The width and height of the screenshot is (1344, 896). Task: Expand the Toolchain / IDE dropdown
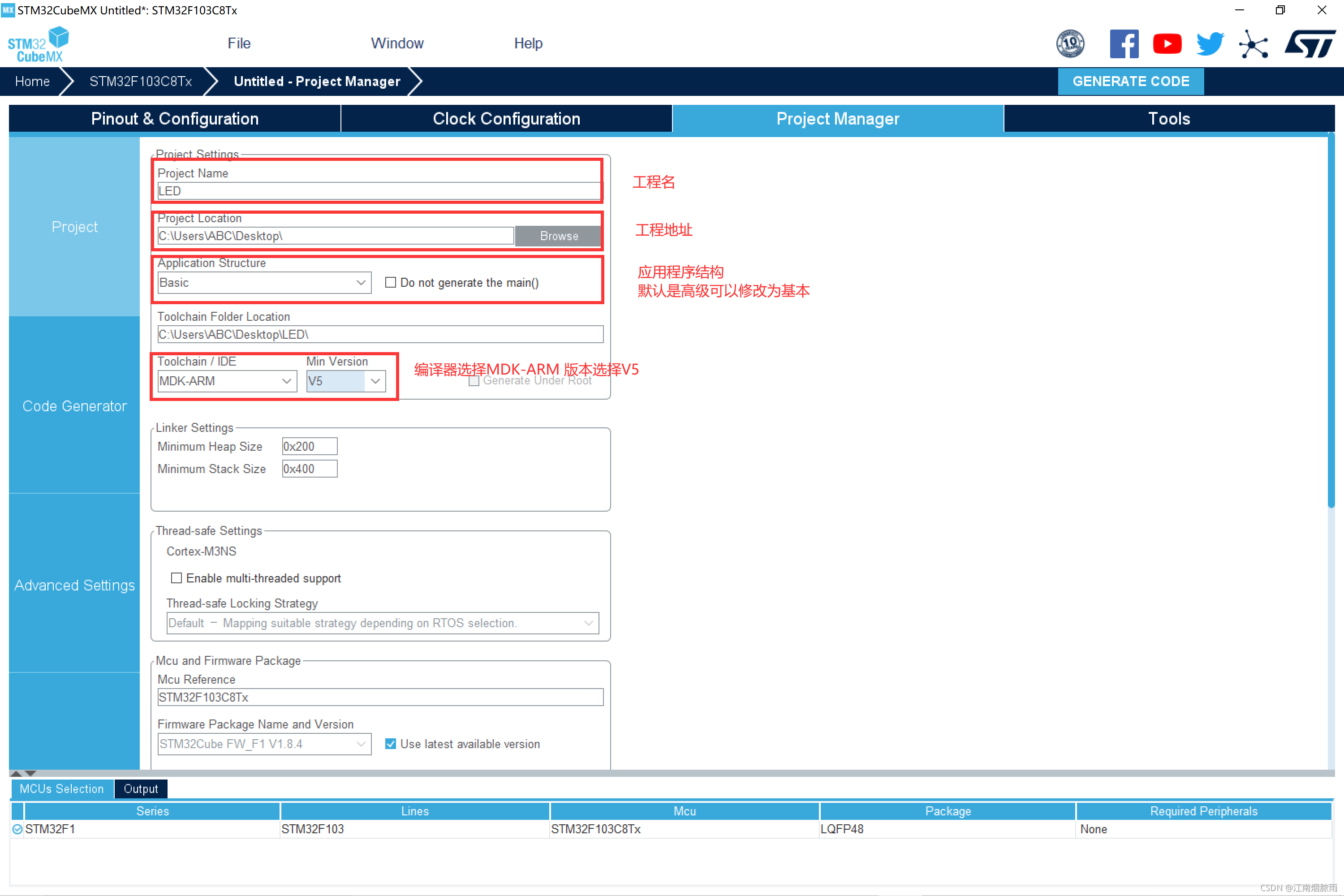(x=226, y=380)
